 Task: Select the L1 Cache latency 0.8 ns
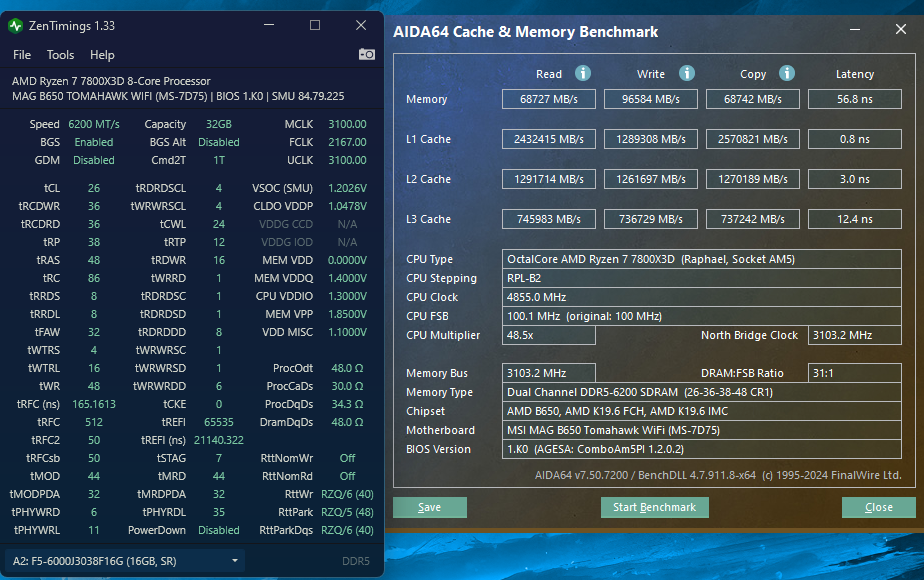854,139
